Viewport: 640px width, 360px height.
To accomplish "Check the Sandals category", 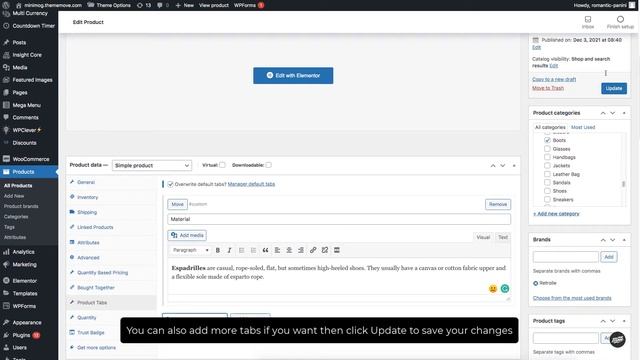I will 547,182.
